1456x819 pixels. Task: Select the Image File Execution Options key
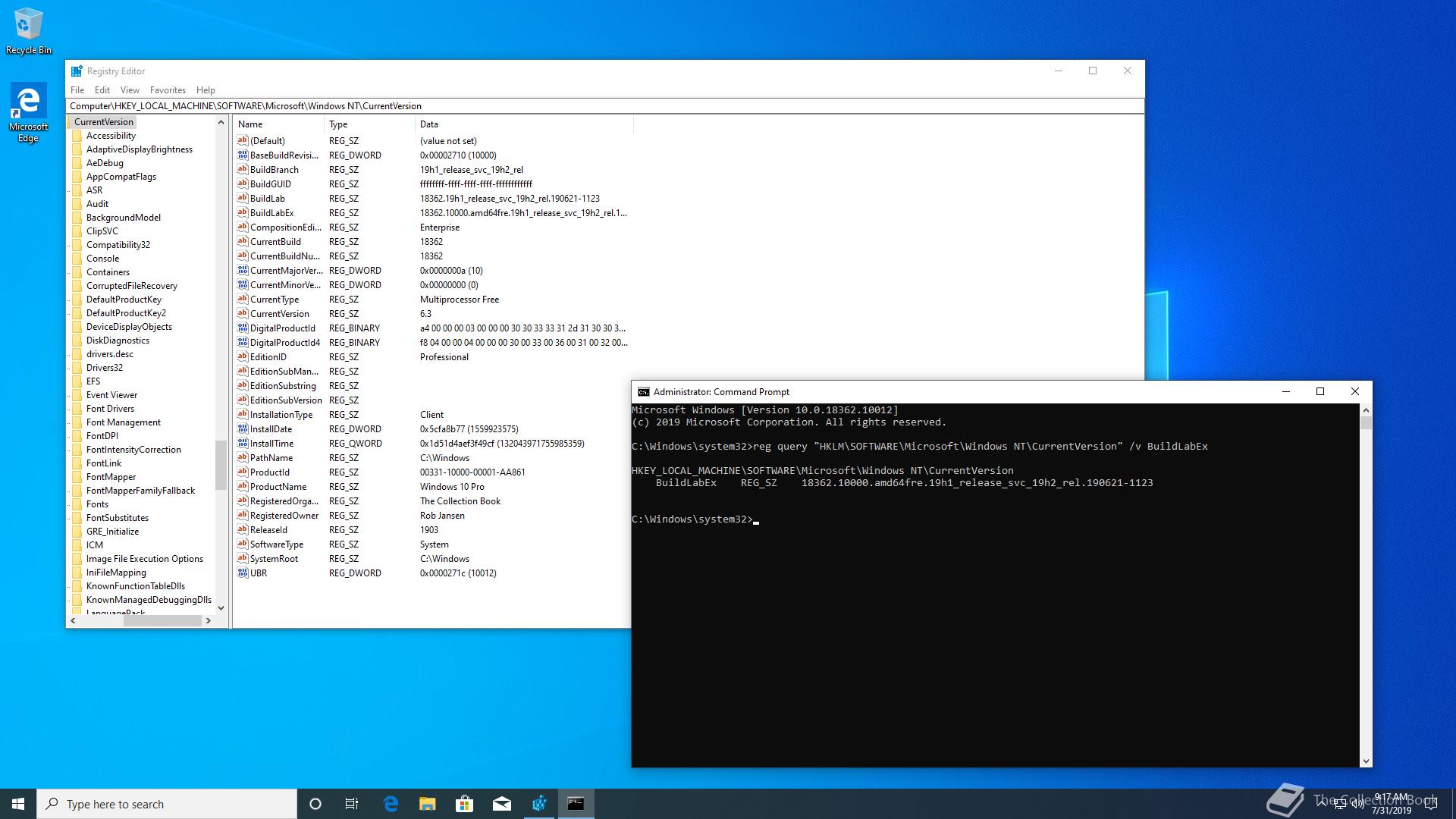point(145,559)
